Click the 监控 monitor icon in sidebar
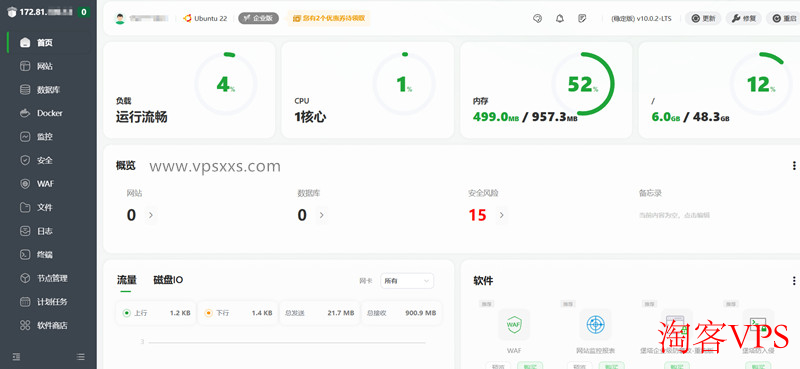800x369 pixels. [25, 137]
